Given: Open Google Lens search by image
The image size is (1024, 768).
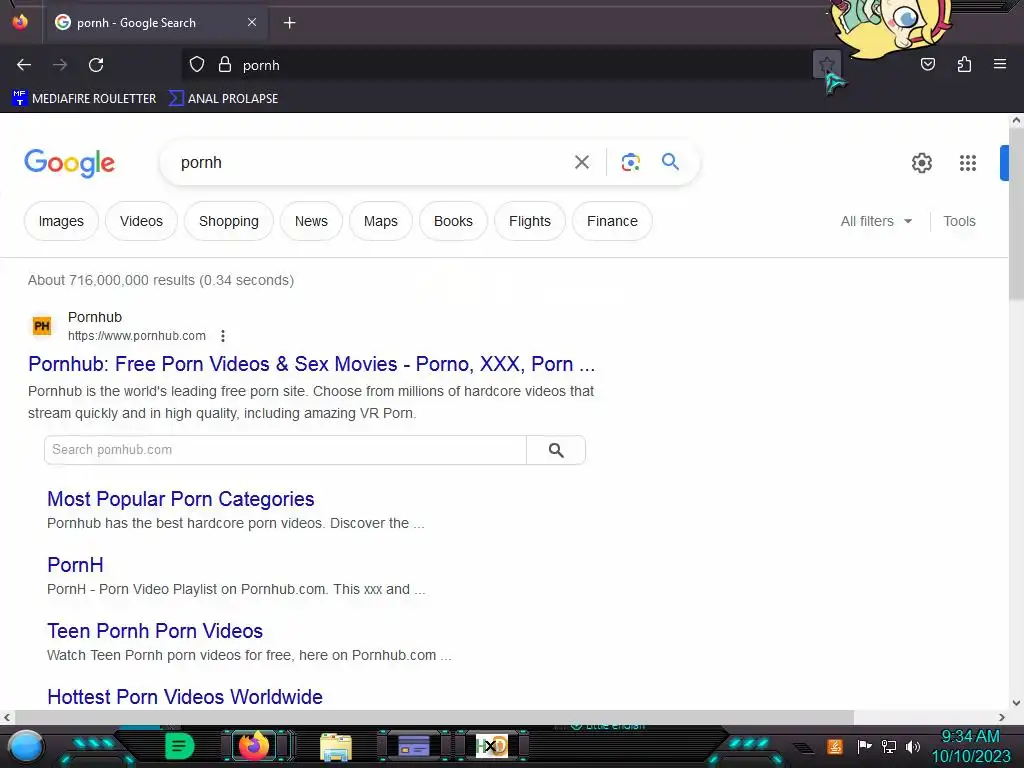Looking at the screenshot, I should (630, 162).
